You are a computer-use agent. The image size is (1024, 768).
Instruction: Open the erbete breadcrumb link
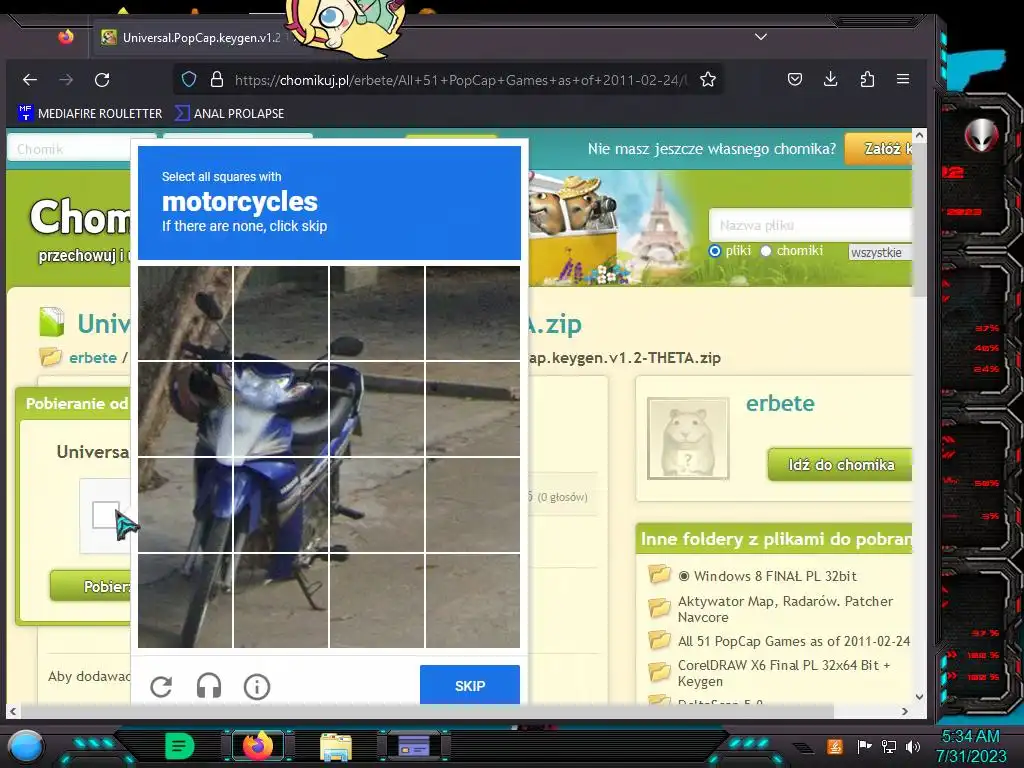93,358
